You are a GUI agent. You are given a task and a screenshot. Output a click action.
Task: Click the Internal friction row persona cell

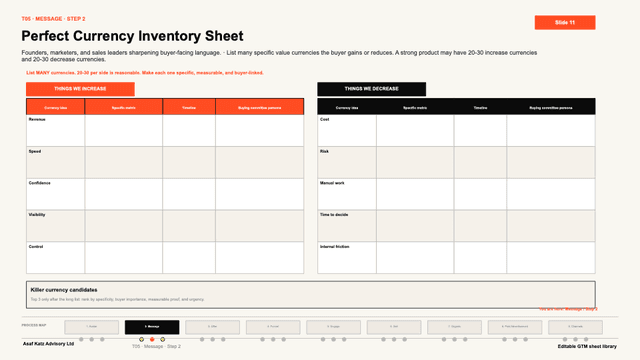coord(551,258)
